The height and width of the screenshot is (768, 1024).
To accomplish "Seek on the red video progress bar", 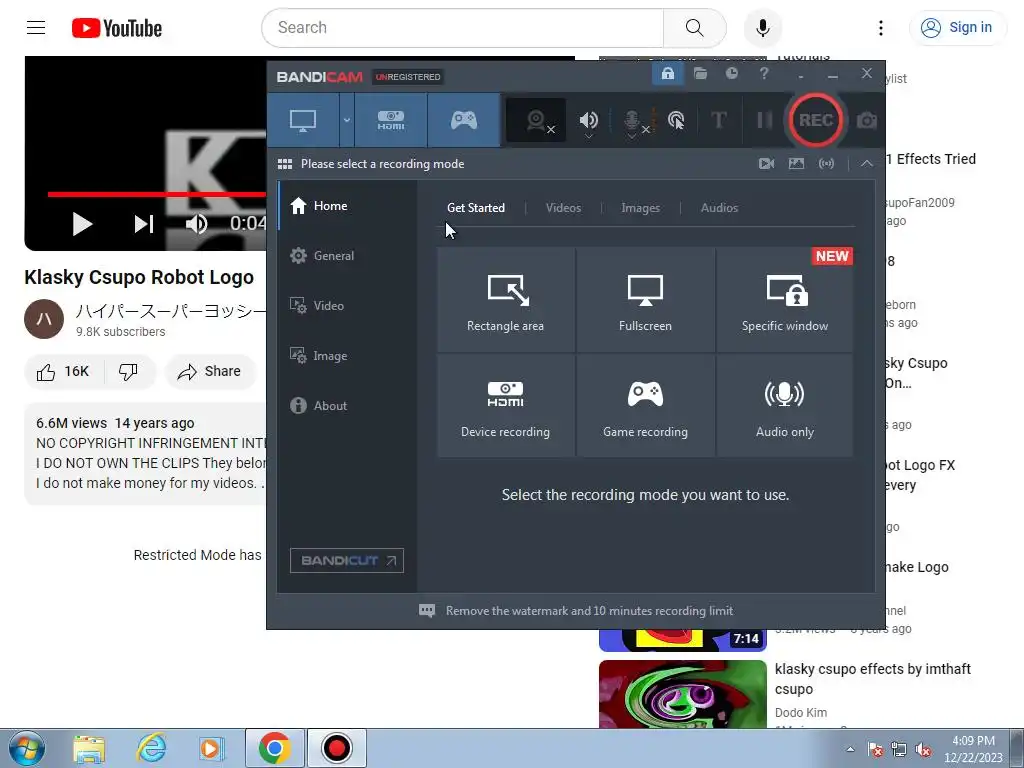I will [x=157, y=194].
